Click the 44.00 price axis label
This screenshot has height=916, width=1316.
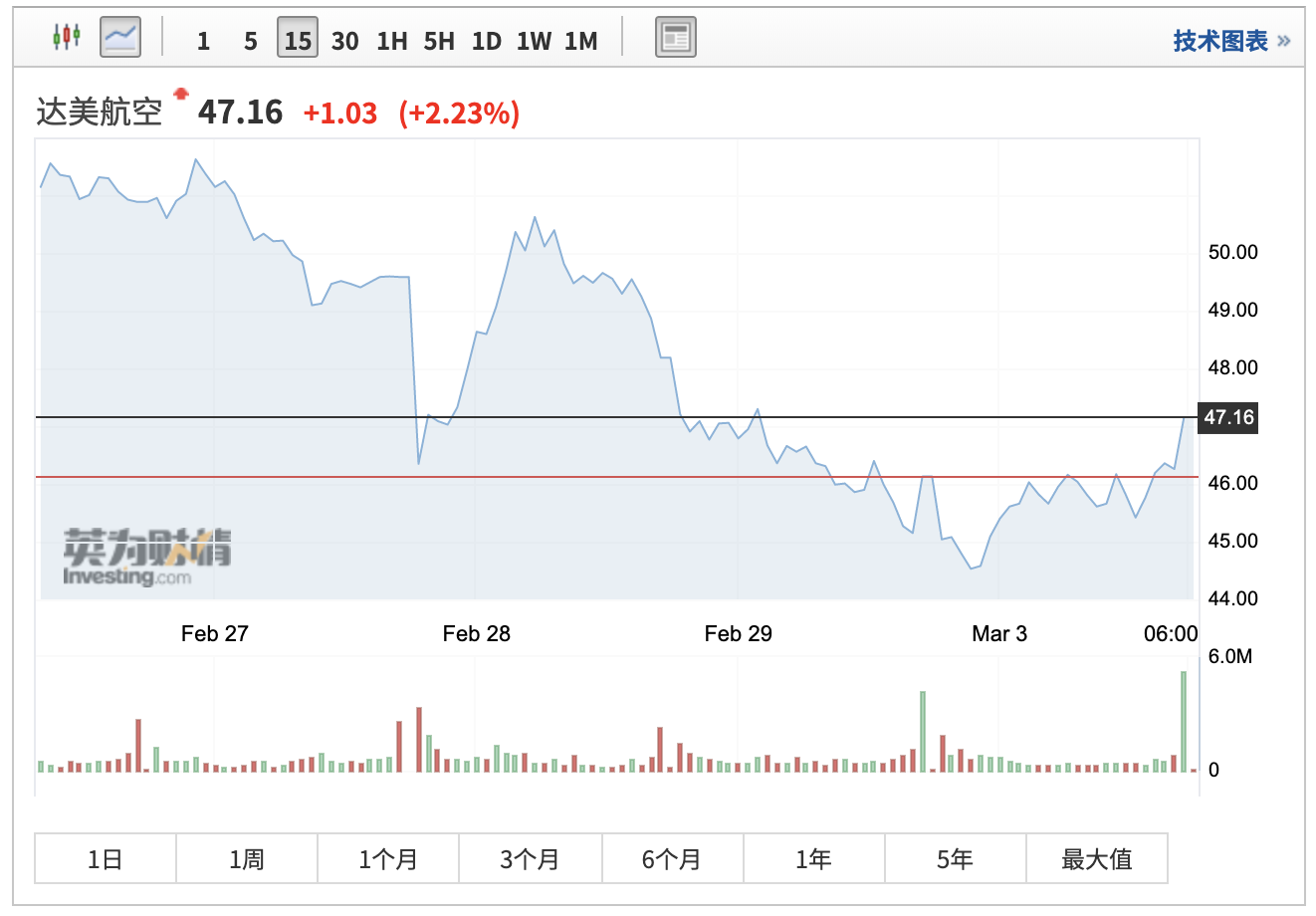tap(1233, 599)
